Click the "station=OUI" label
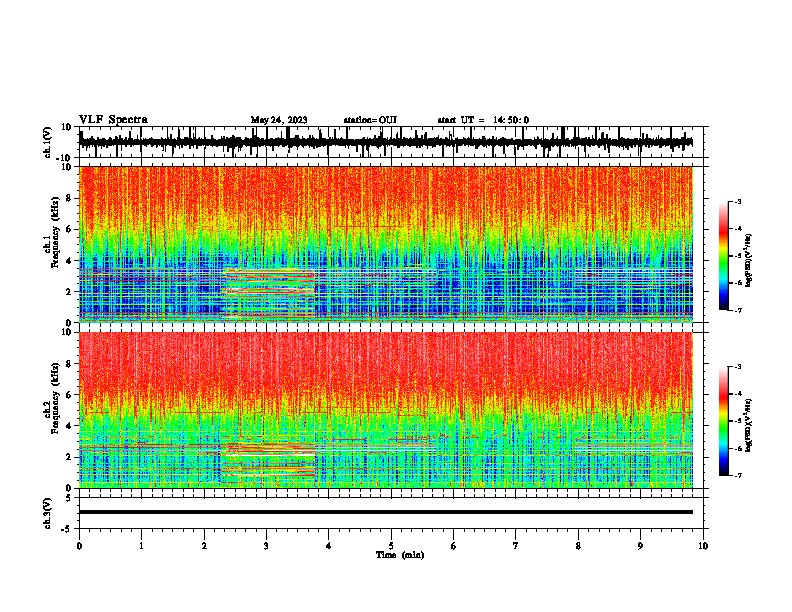Screen dimensions: 792x612 (370, 120)
